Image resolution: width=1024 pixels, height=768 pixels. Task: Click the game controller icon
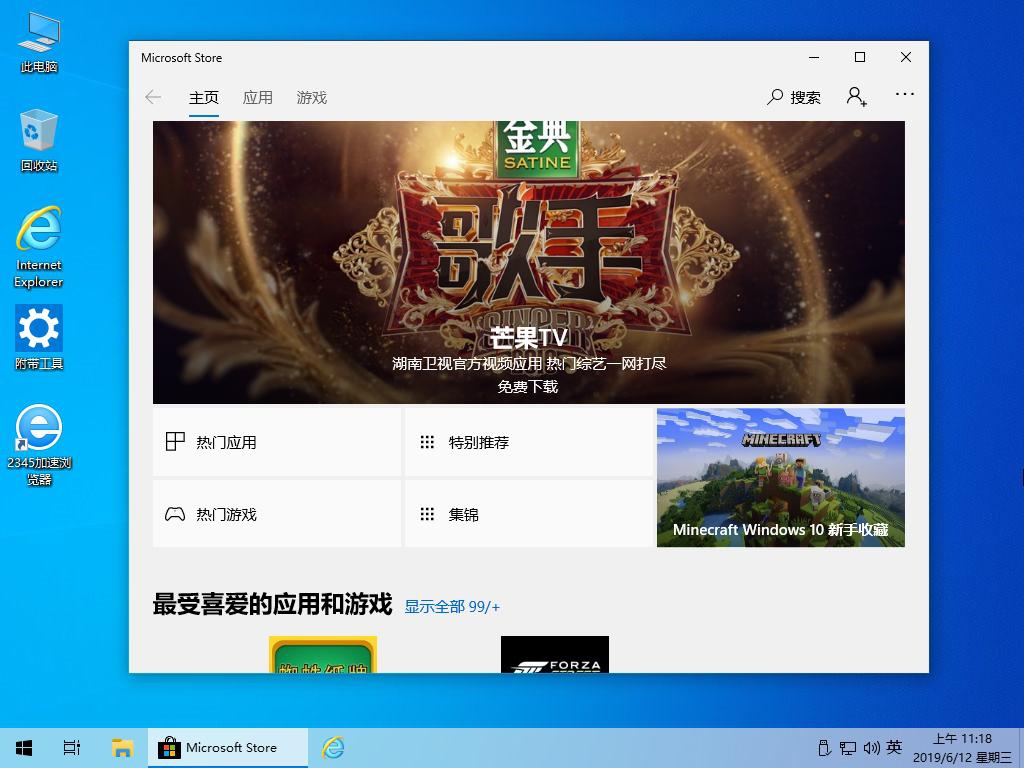(174, 514)
